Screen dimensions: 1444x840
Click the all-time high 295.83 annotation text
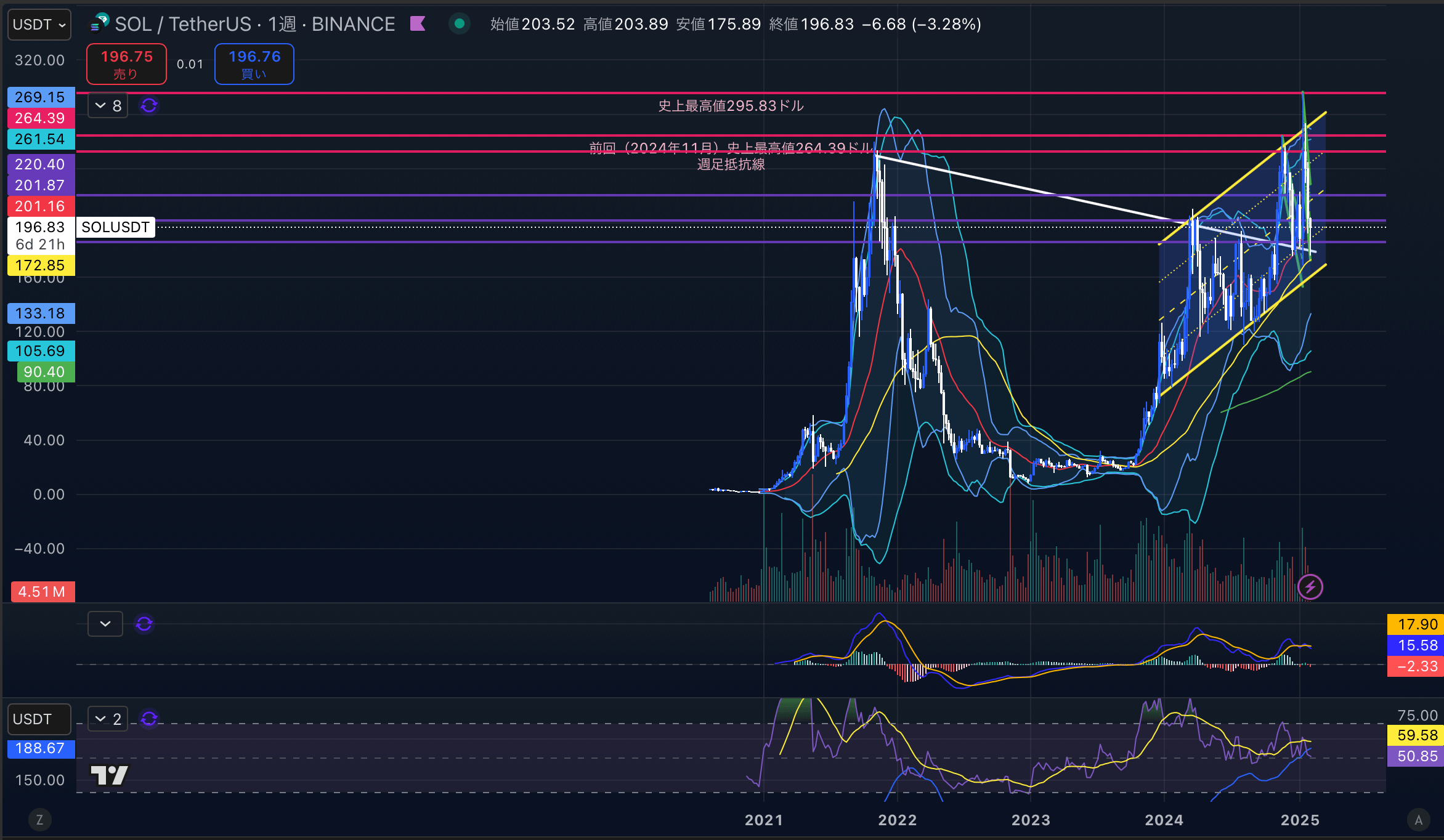731,106
